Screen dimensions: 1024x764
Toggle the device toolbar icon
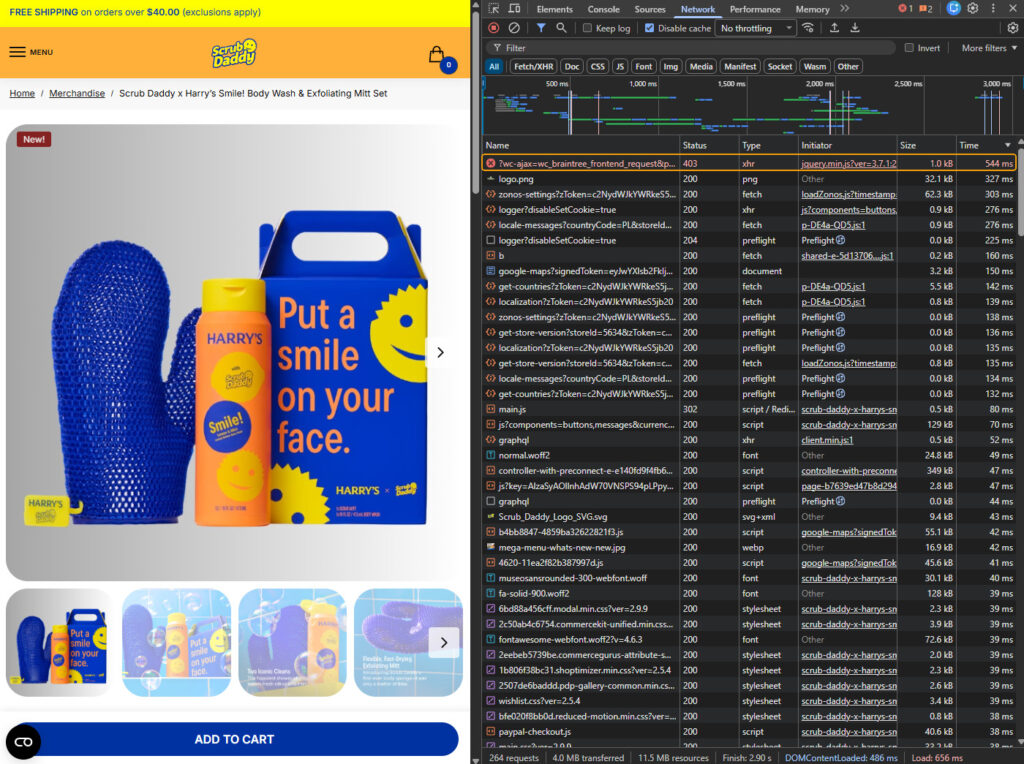(515, 8)
